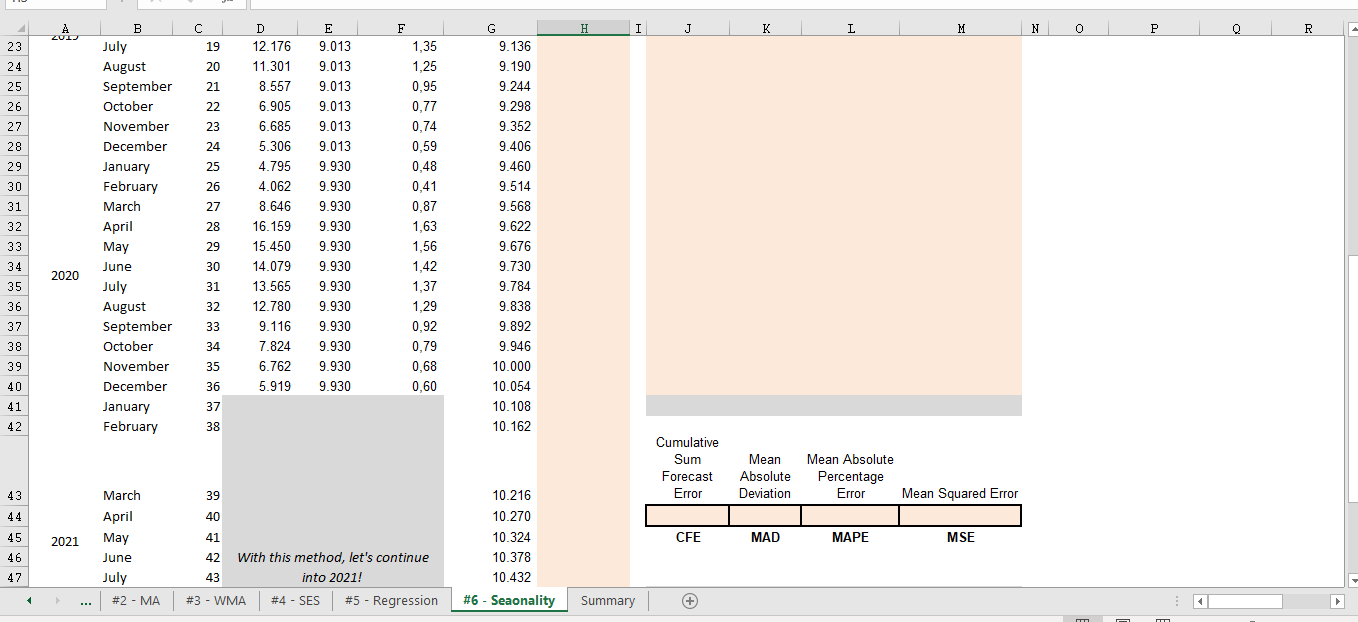Click the horizontal scrollbar right arrow

pos(1336,602)
